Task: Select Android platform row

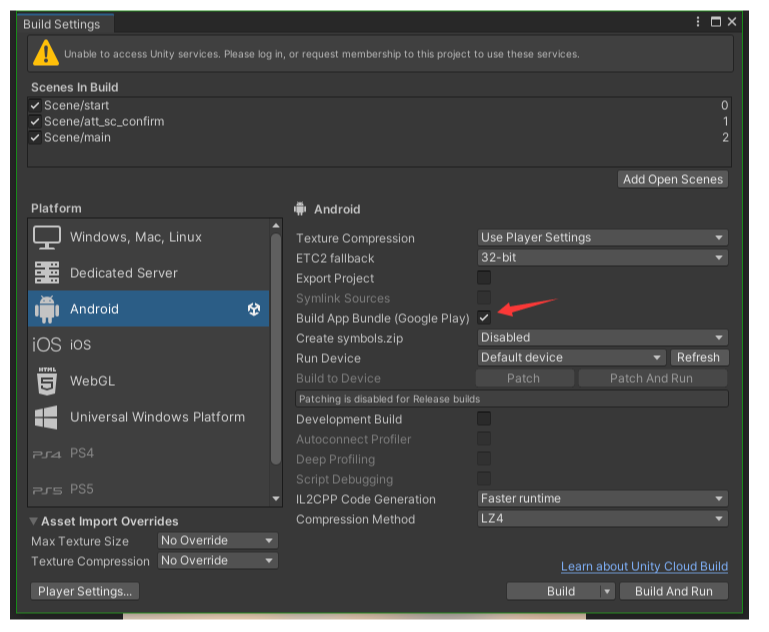Action: (x=149, y=309)
